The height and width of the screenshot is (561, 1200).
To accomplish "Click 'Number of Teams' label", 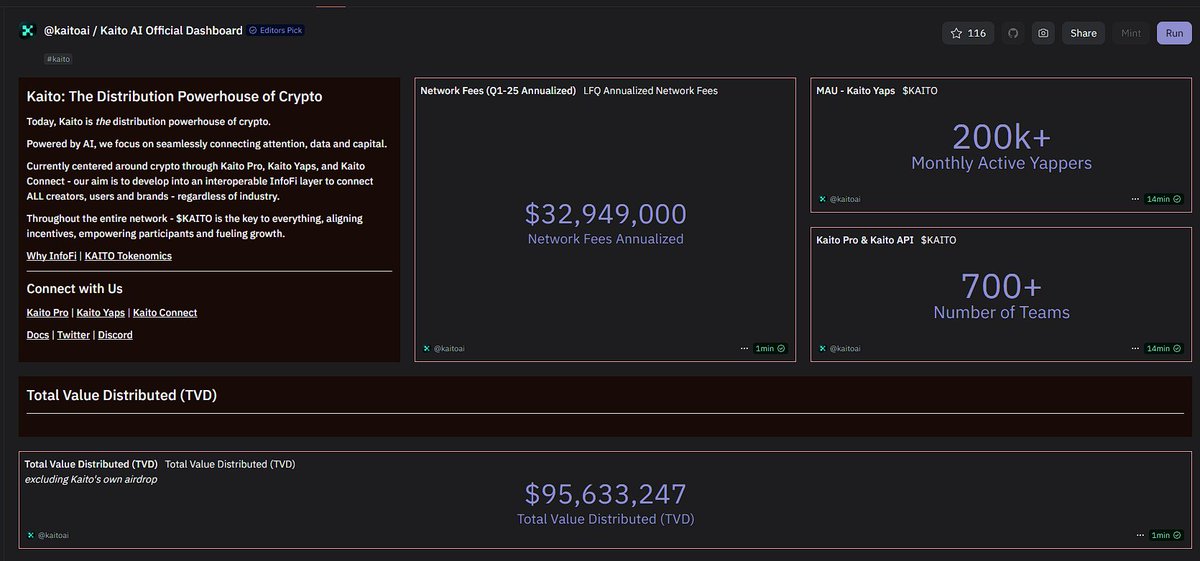I will 1002,313.
